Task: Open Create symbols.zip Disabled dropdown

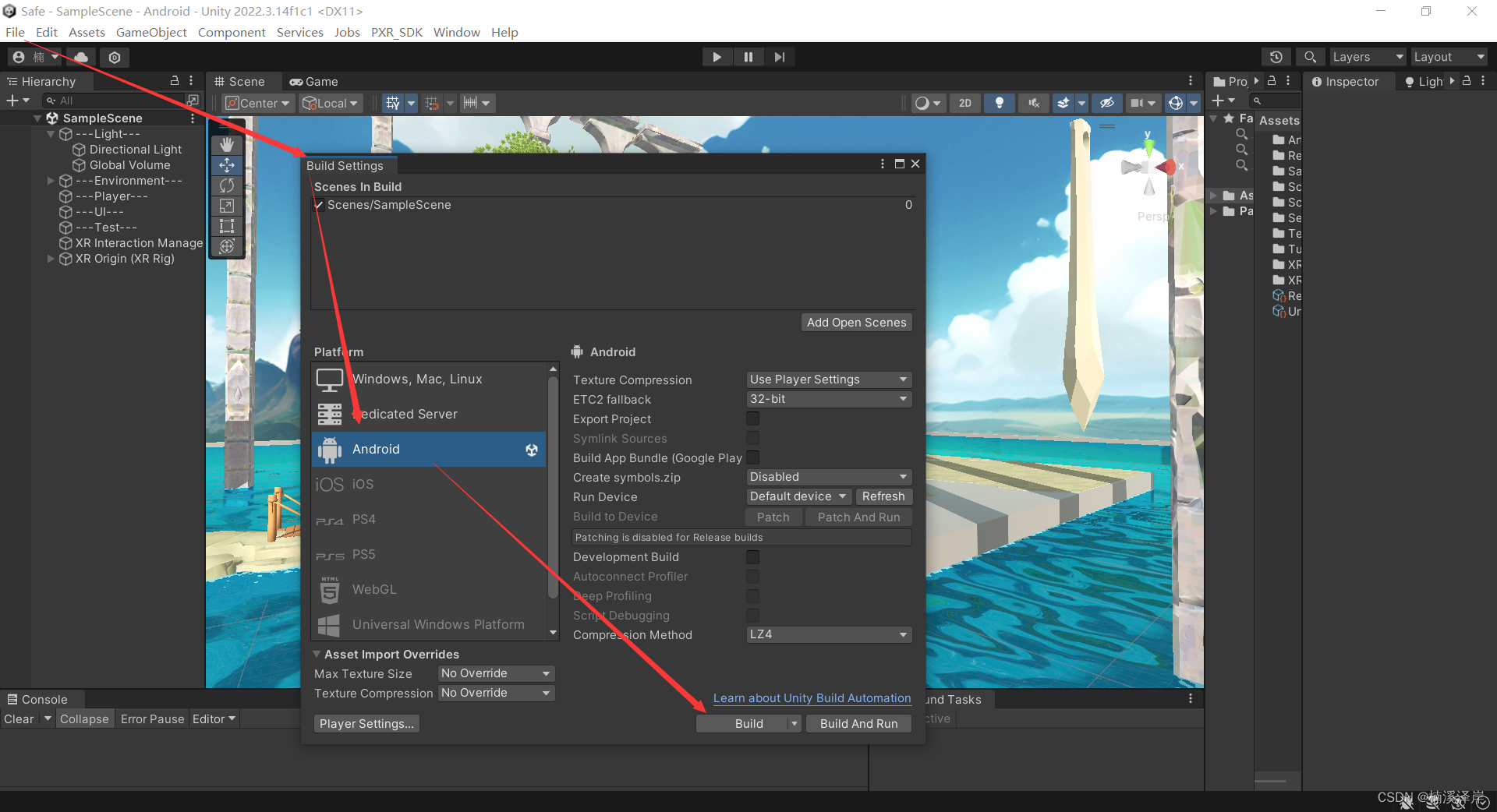Action: point(829,477)
